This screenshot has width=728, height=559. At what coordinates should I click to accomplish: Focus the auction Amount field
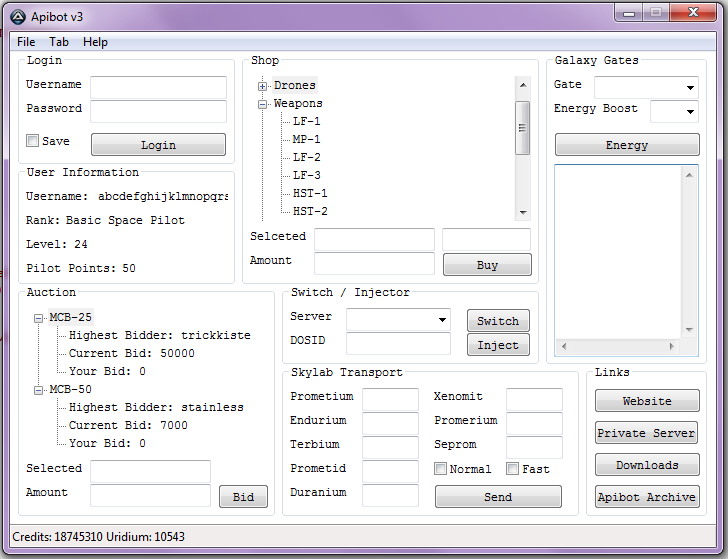pyautogui.click(x=150, y=495)
